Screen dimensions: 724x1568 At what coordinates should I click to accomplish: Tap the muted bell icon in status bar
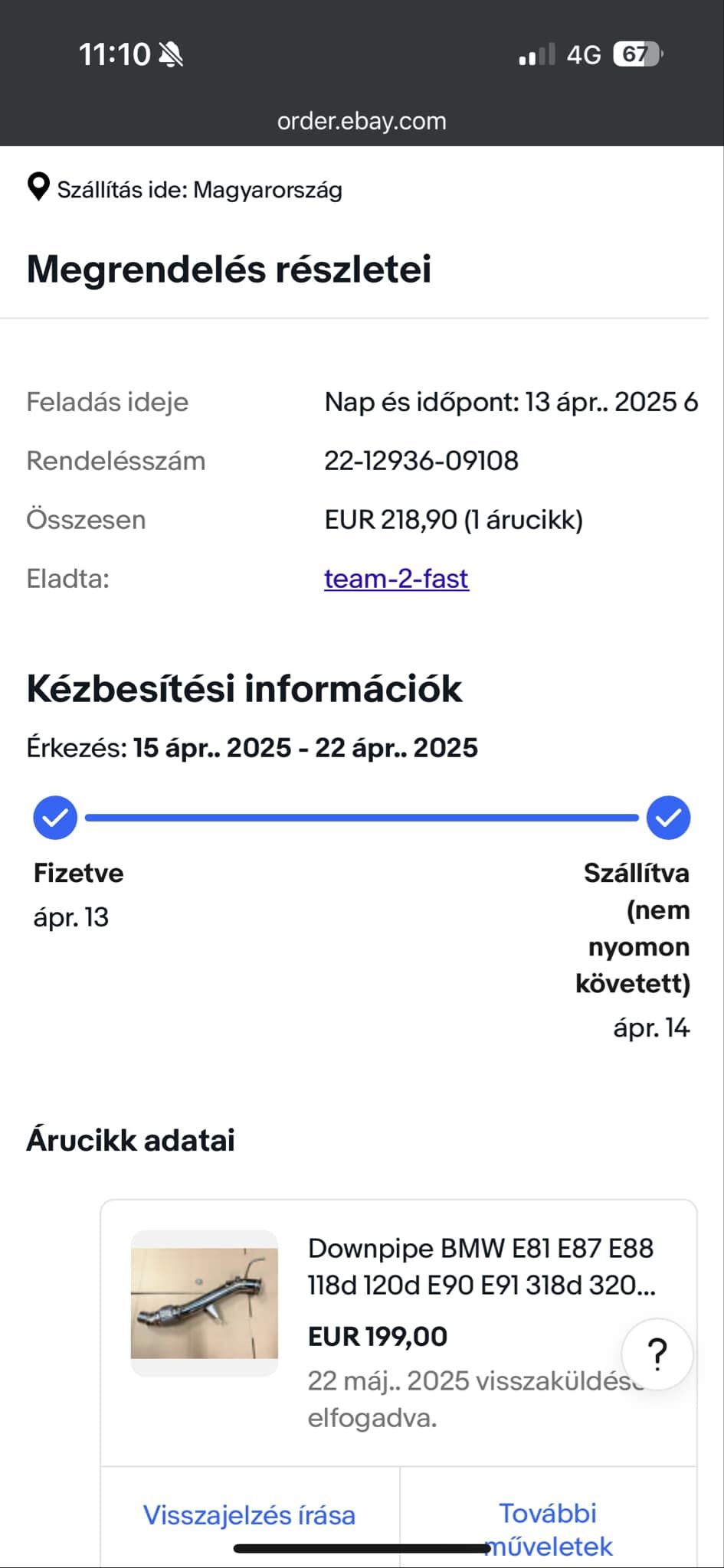pyautogui.click(x=170, y=54)
